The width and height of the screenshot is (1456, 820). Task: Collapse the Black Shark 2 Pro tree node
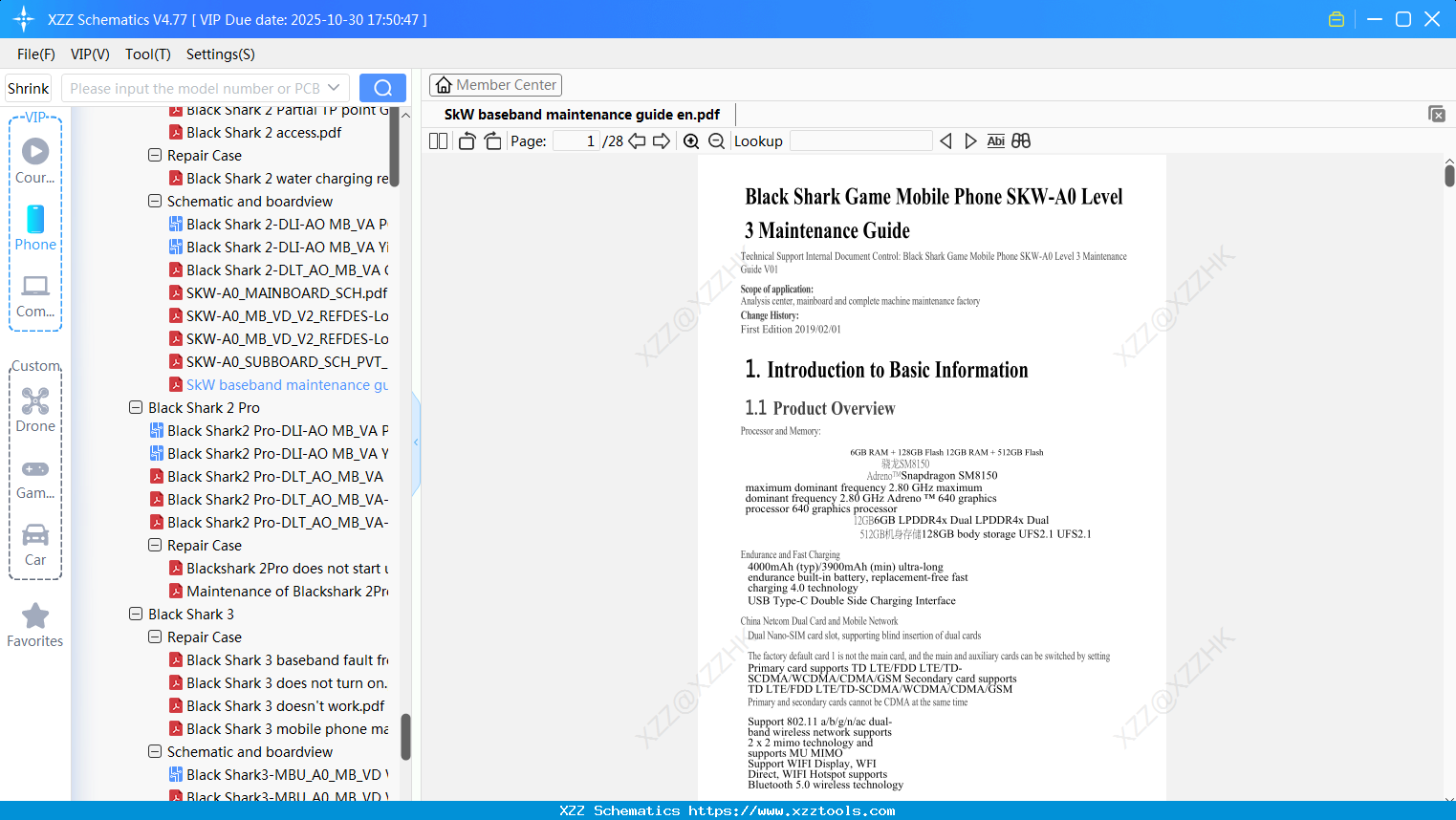[135, 407]
